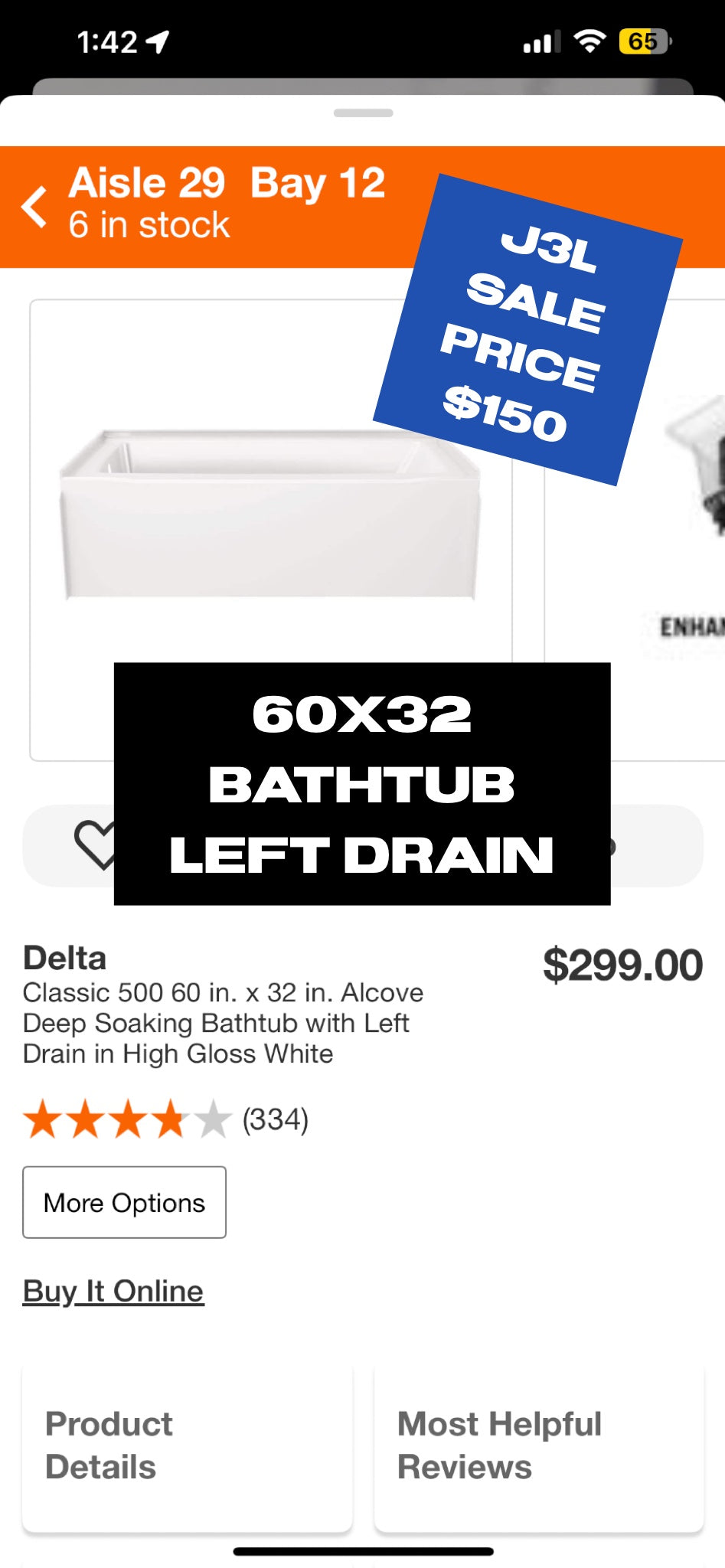Open the Most Helpful Reviews card
Image resolution: width=725 pixels, height=1568 pixels.
(539, 1447)
